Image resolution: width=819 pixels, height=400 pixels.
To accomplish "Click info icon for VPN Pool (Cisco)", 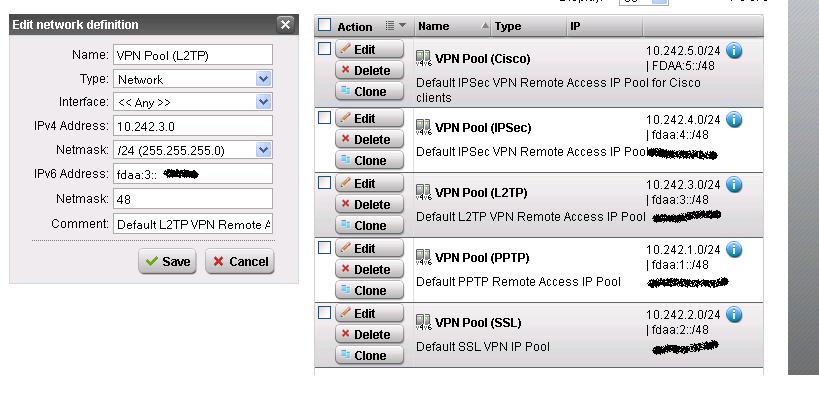I will click(x=735, y=50).
